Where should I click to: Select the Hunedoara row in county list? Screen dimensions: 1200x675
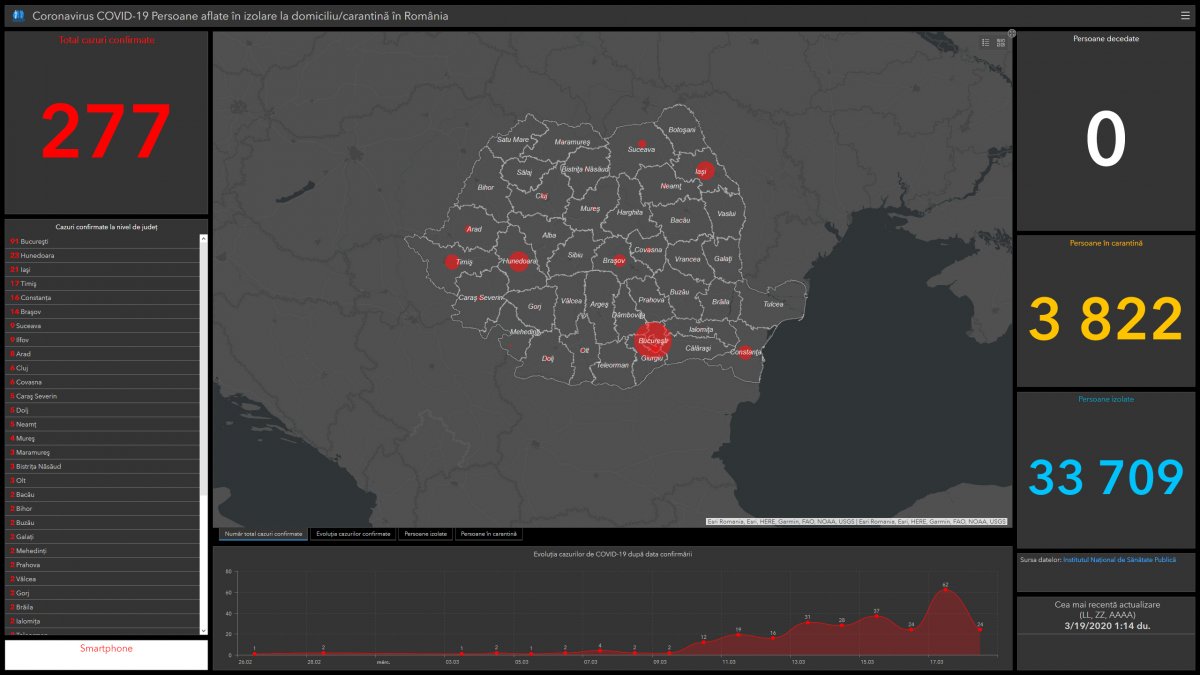tap(103, 255)
